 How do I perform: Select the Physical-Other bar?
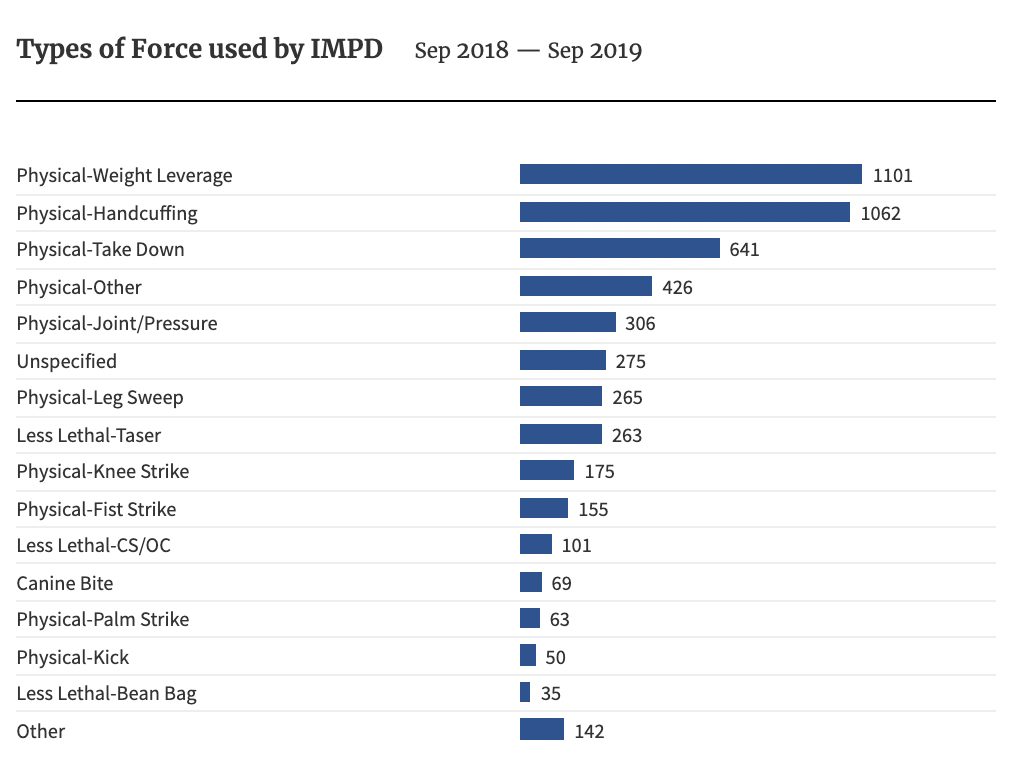585,286
